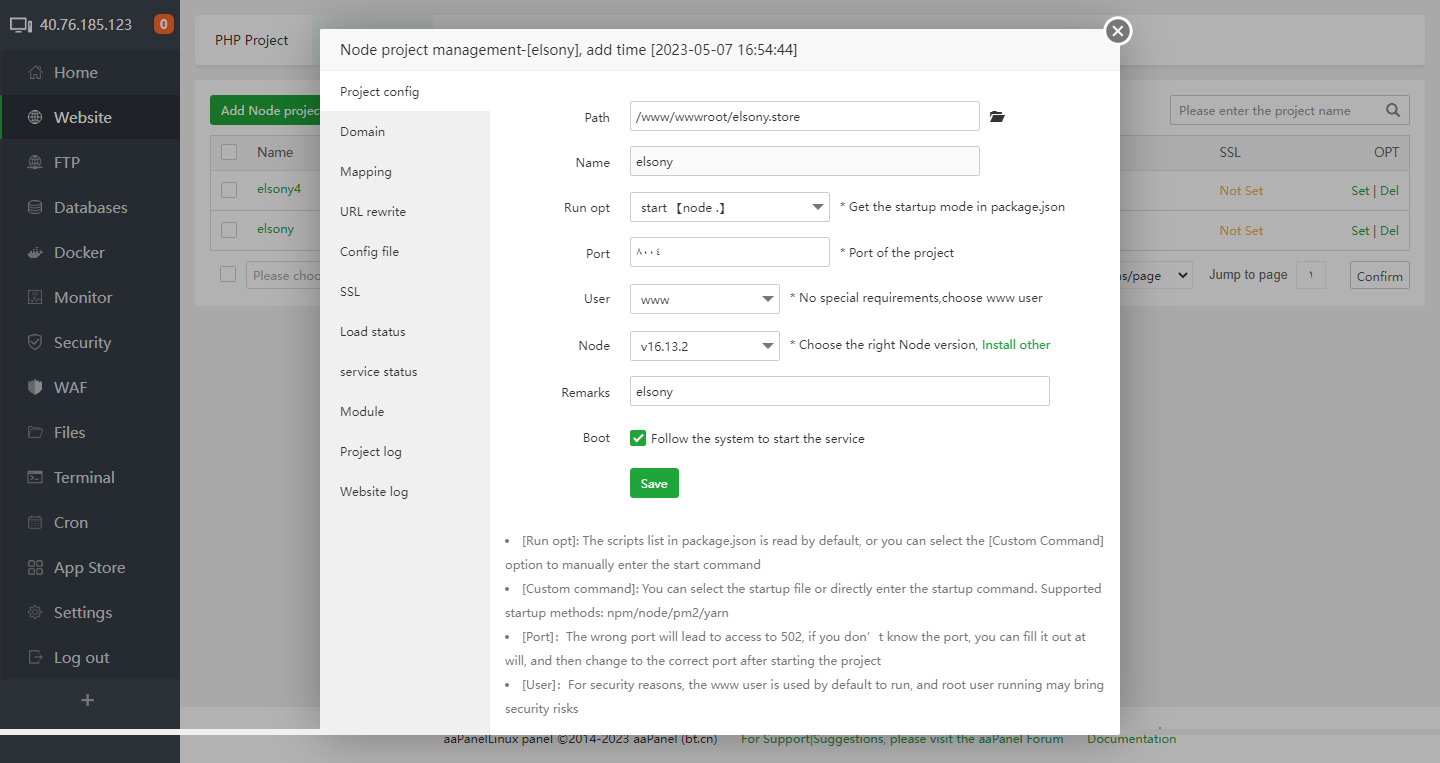
Task: Expand the Run opt dropdown
Action: pos(729,207)
